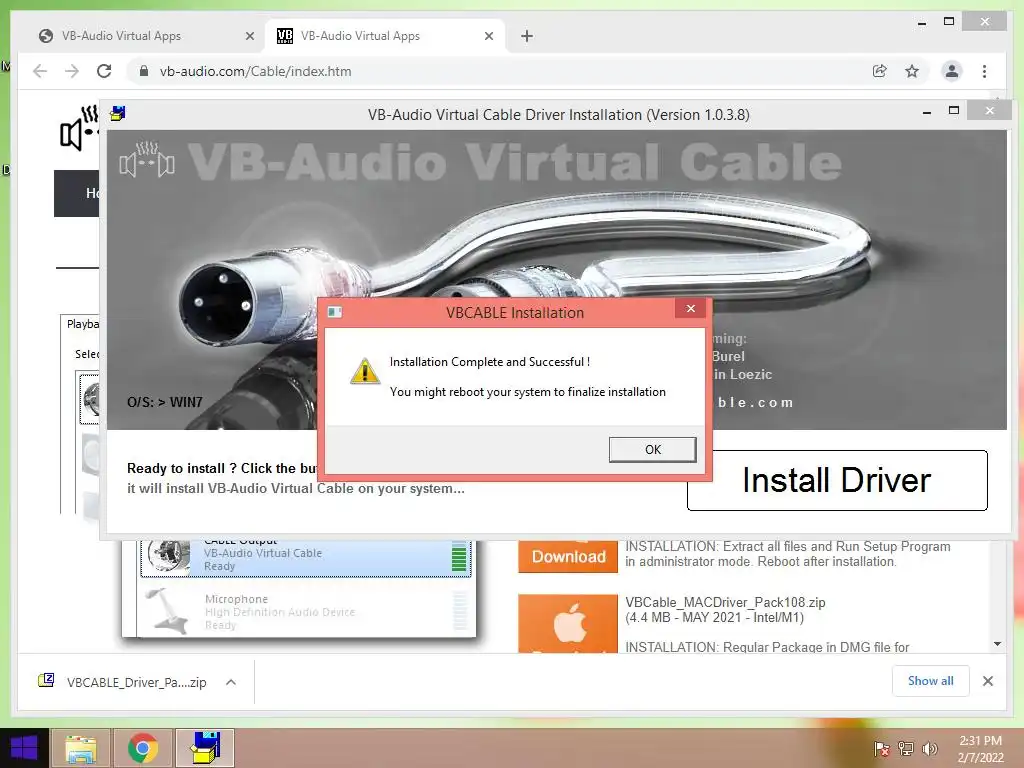Maximize the Chrome window
Viewport: 1024px width, 768px height.
click(x=949, y=22)
